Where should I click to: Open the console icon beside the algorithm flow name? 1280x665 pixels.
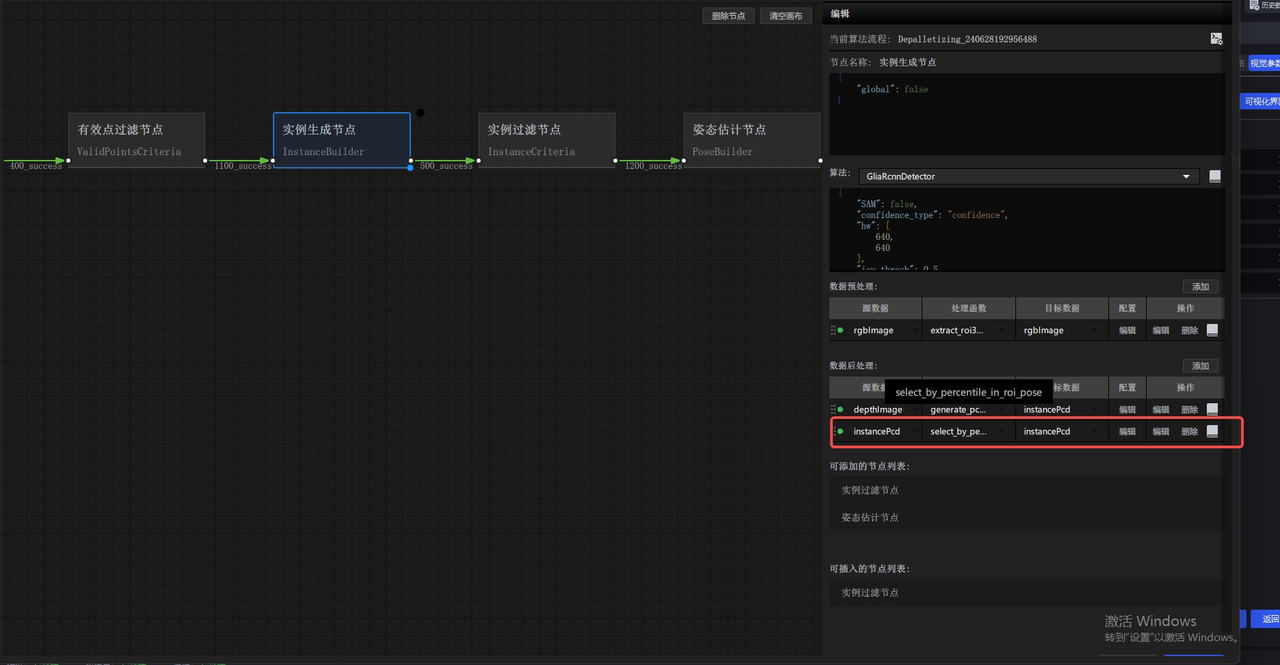(1216, 39)
